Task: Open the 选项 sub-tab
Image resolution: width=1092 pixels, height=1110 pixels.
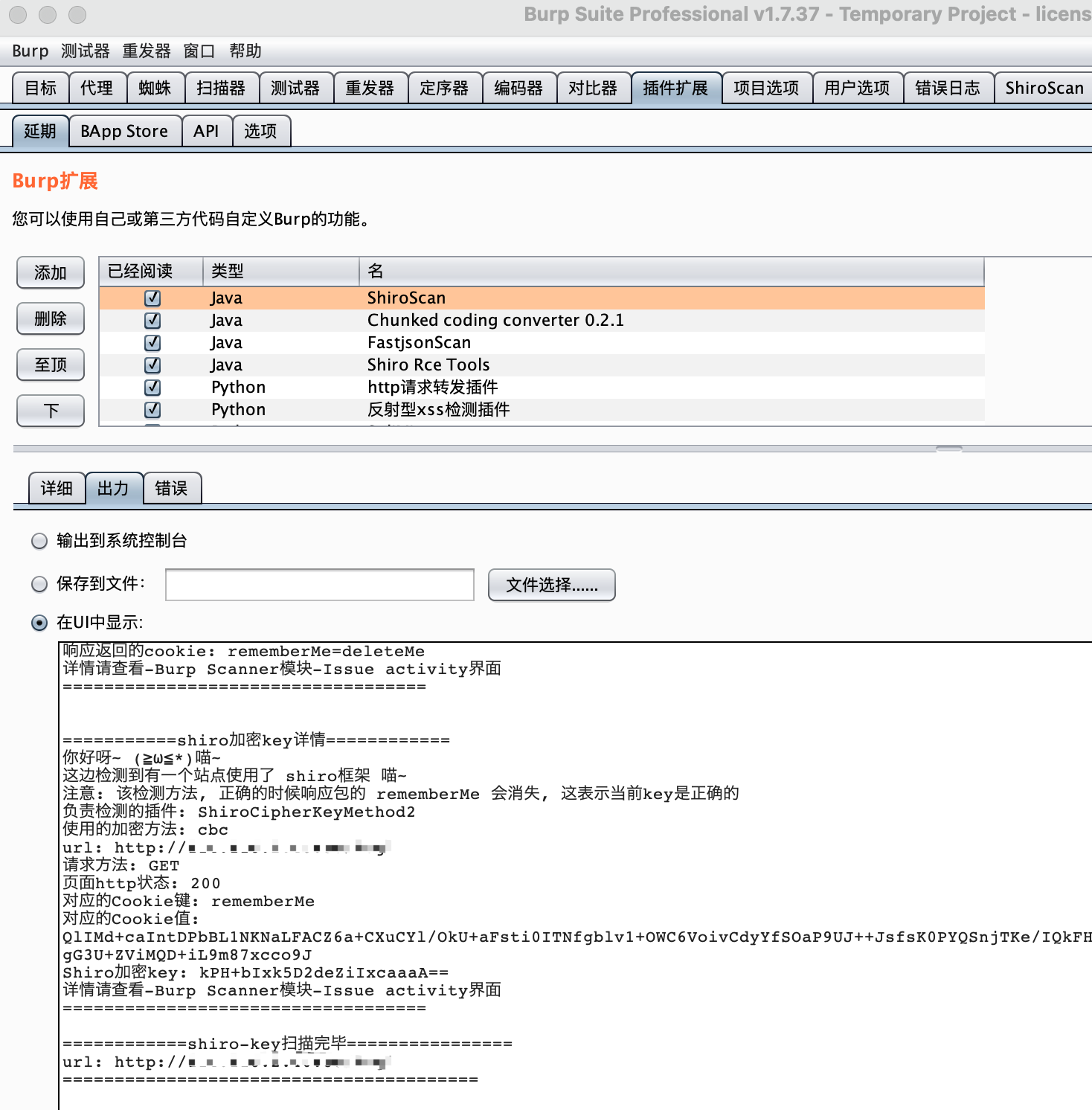Action: [x=261, y=131]
